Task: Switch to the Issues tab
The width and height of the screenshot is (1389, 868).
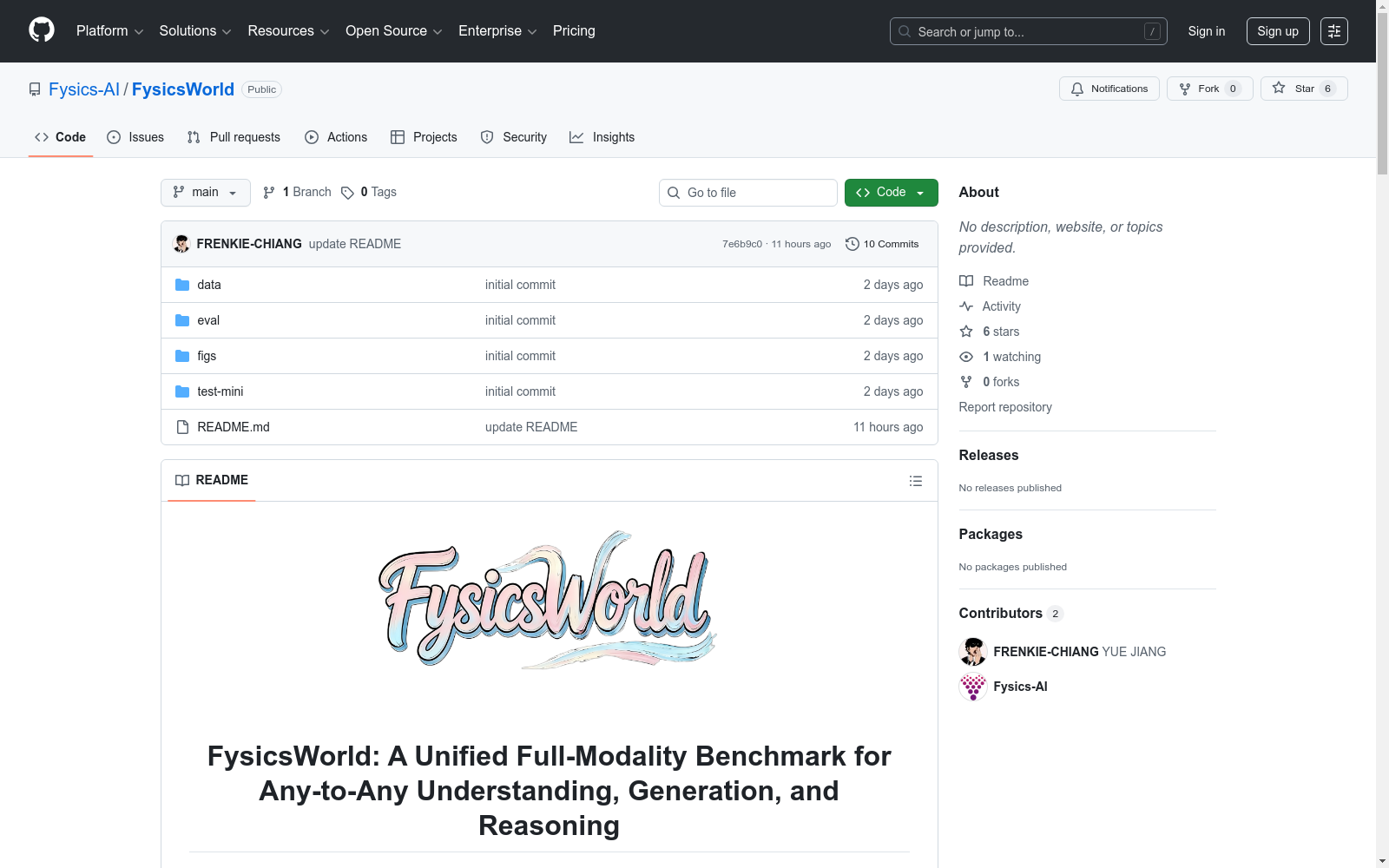Action: click(x=135, y=137)
